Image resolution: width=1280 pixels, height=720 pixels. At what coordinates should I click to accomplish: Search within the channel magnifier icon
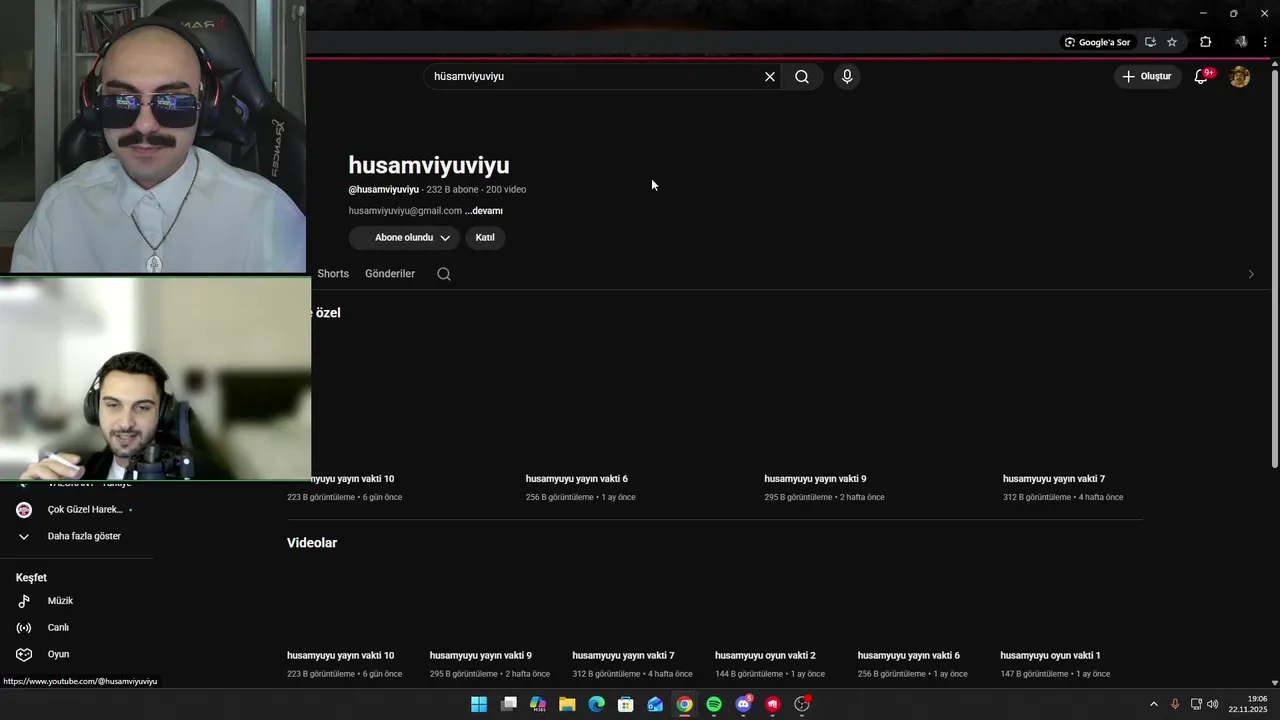(444, 274)
